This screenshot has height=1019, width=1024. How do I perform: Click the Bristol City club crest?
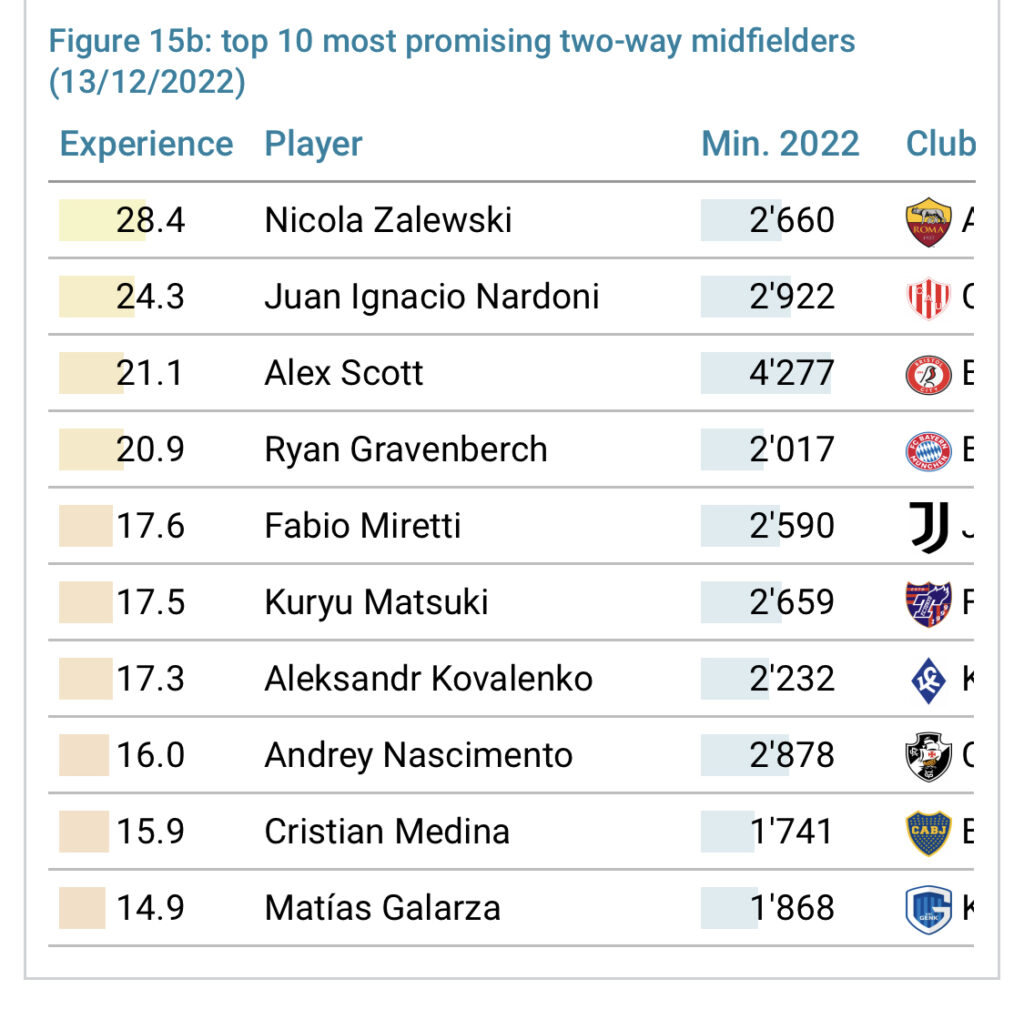(927, 374)
